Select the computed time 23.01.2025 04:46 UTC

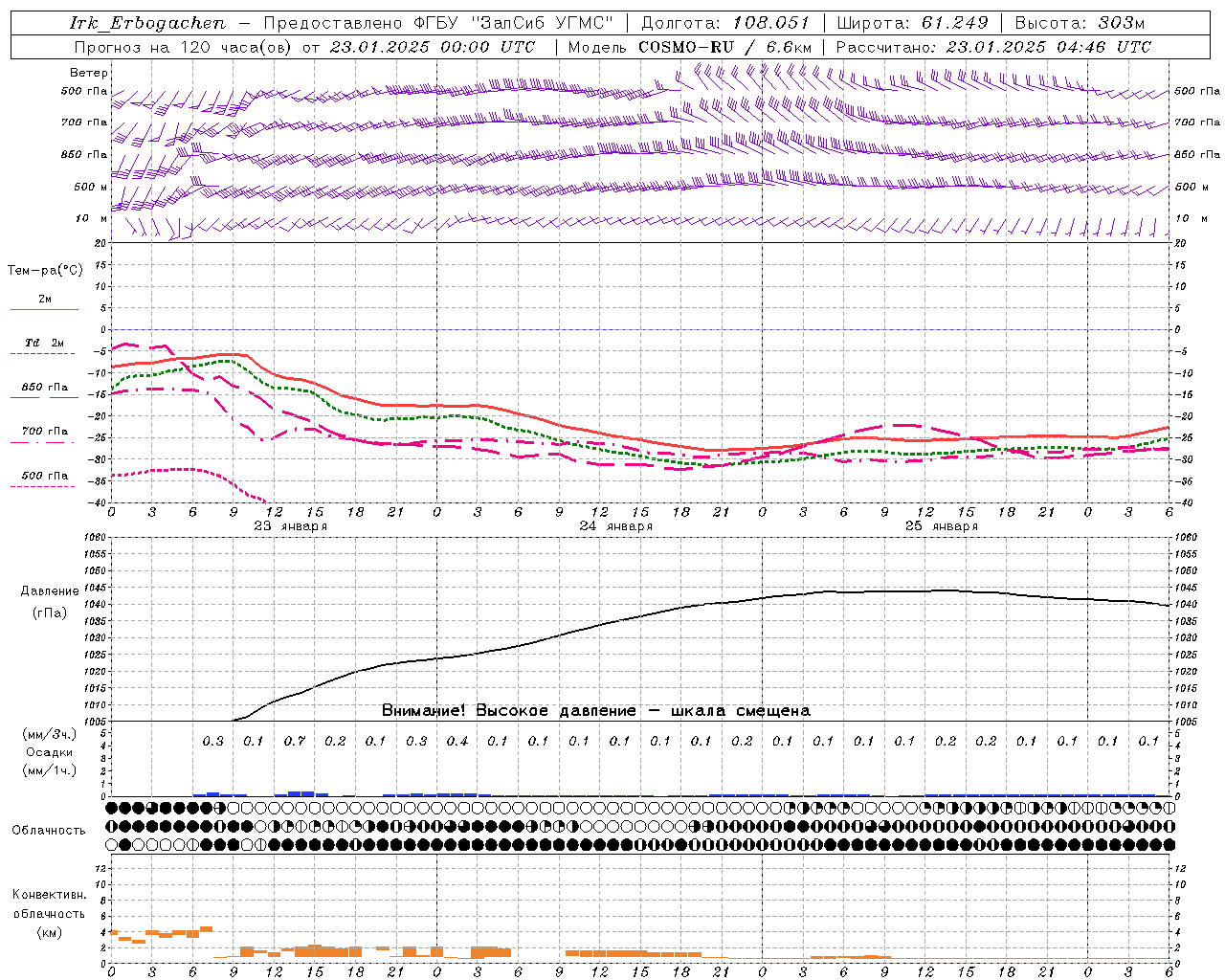[x=1049, y=47]
